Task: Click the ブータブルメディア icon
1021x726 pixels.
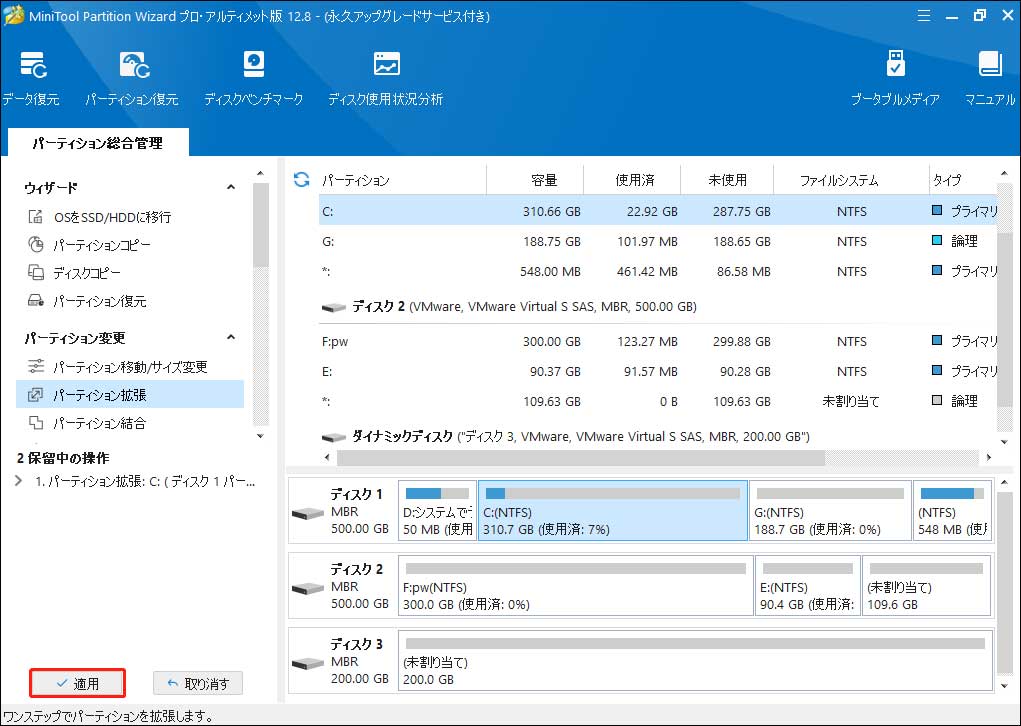Action: click(895, 78)
